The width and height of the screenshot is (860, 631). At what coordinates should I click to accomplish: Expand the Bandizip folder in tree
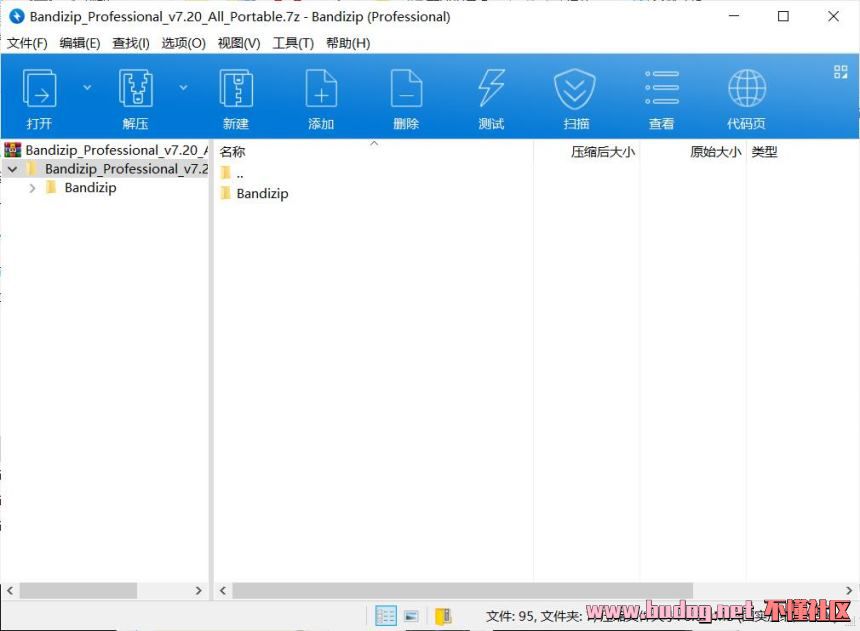click(x=33, y=188)
